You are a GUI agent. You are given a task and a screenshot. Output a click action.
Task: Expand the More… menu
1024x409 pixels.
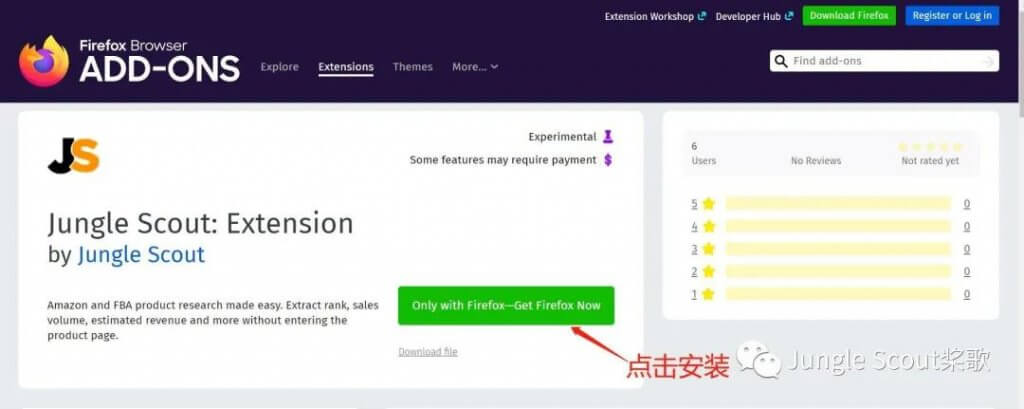475,67
